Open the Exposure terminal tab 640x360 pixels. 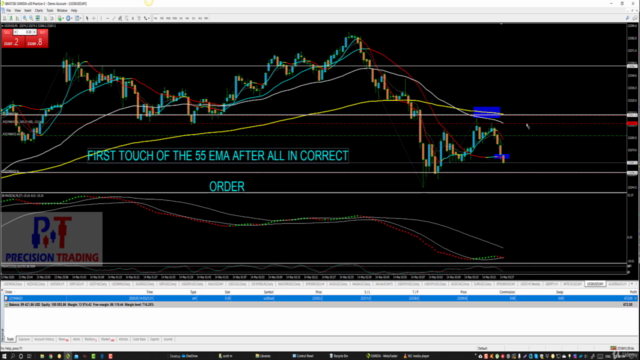[x=24, y=339]
